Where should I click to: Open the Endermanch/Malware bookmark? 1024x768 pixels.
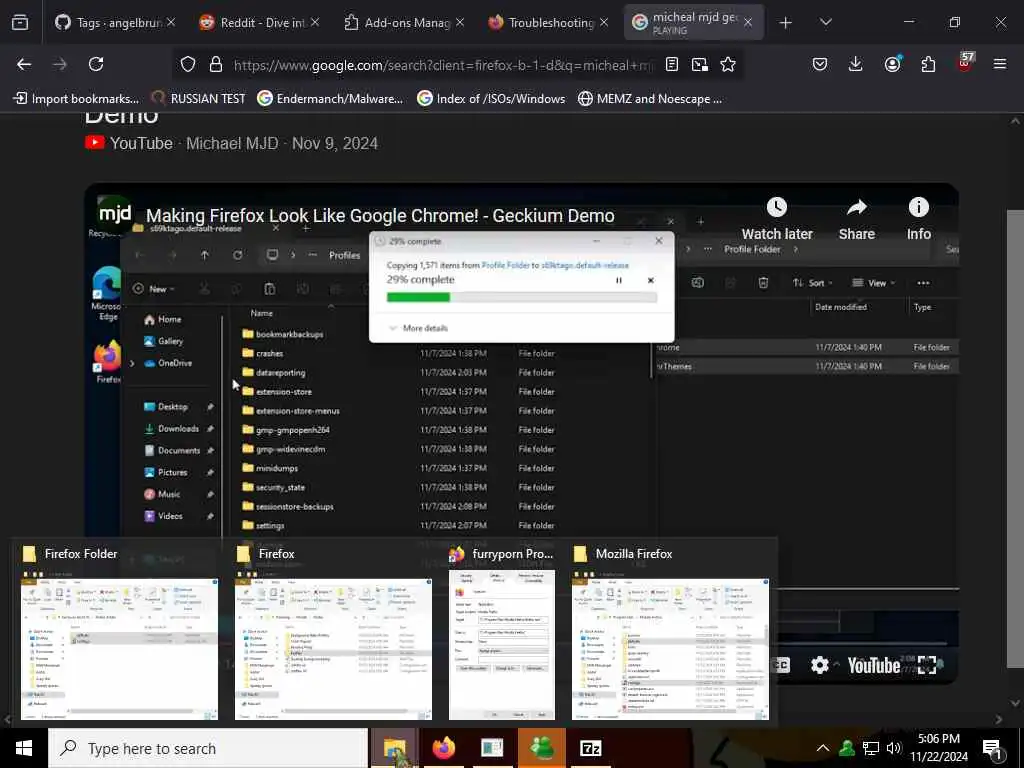click(330, 99)
